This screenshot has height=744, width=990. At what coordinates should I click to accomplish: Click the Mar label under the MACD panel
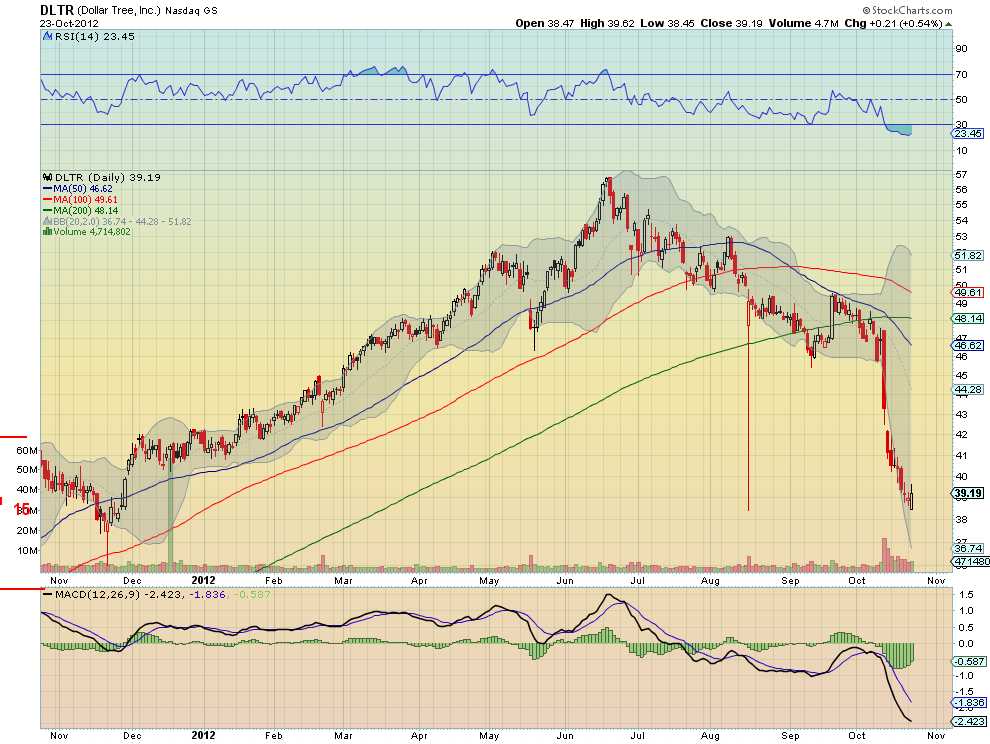[x=343, y=736]
